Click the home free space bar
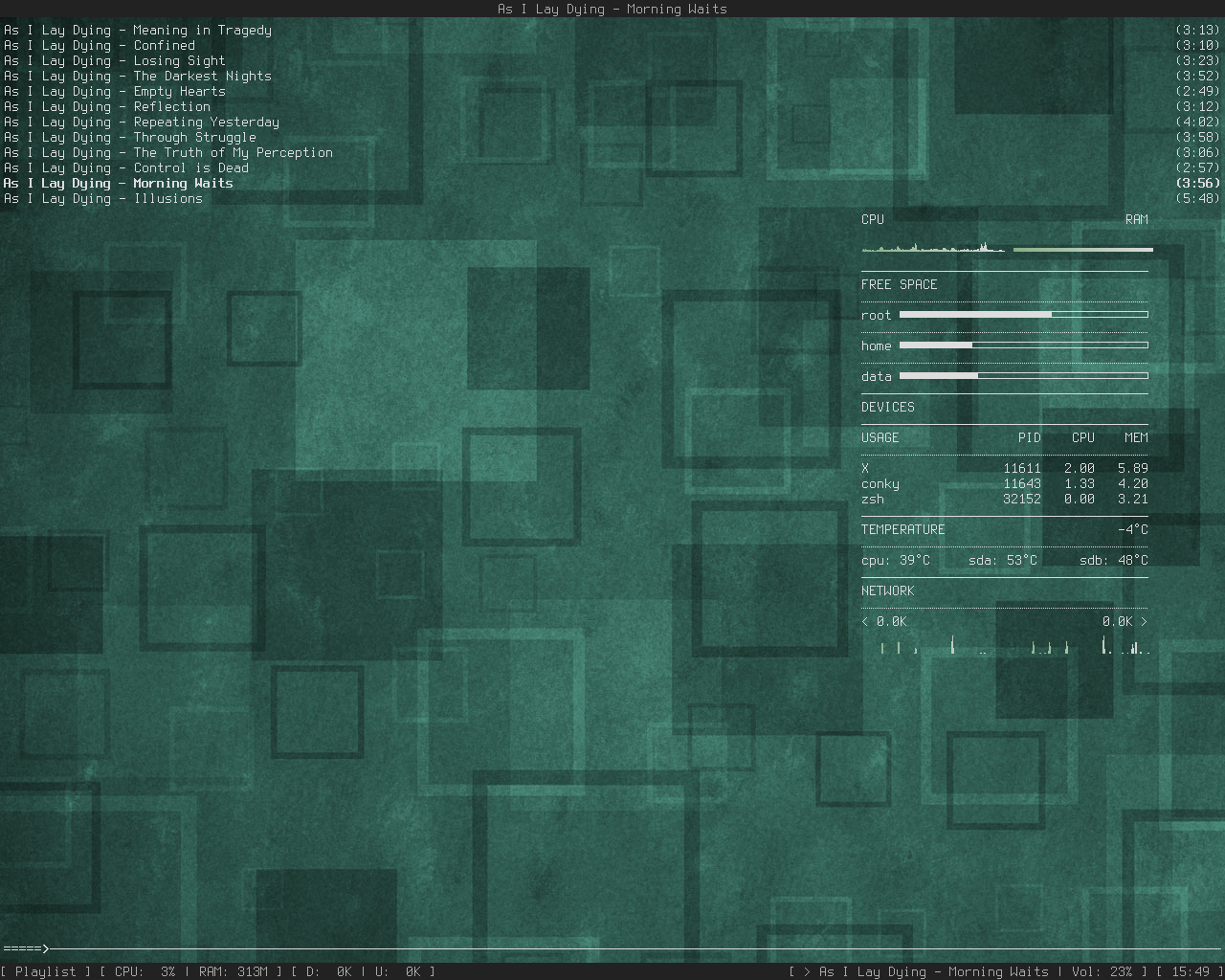This screenshot has width=1225, height=980. coord(1024,345)
